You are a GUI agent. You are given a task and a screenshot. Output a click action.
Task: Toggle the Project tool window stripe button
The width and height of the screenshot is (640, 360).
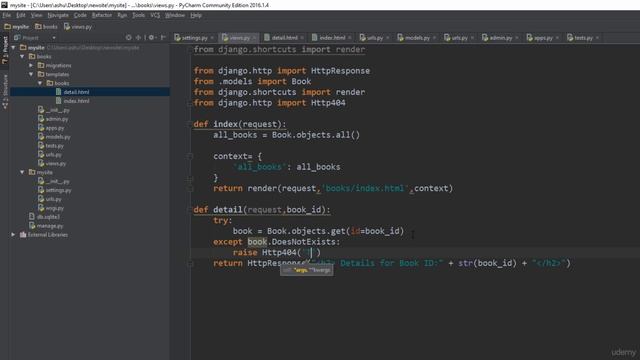tap(5, 49)
